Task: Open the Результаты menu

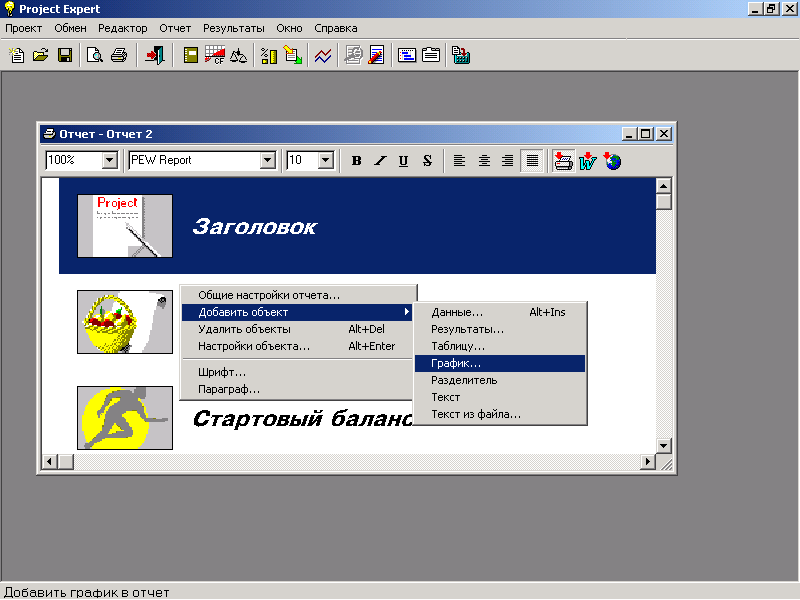Action: 234,29
